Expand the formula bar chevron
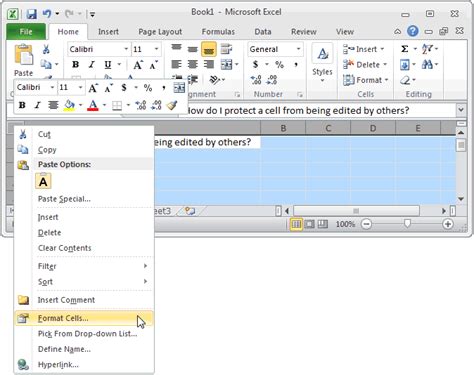Viewport: 474px width, 375px height. click(x=461, y=110)
